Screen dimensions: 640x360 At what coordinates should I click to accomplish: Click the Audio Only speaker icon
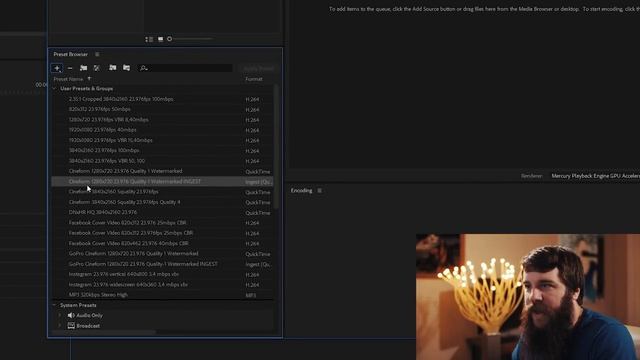71,316
